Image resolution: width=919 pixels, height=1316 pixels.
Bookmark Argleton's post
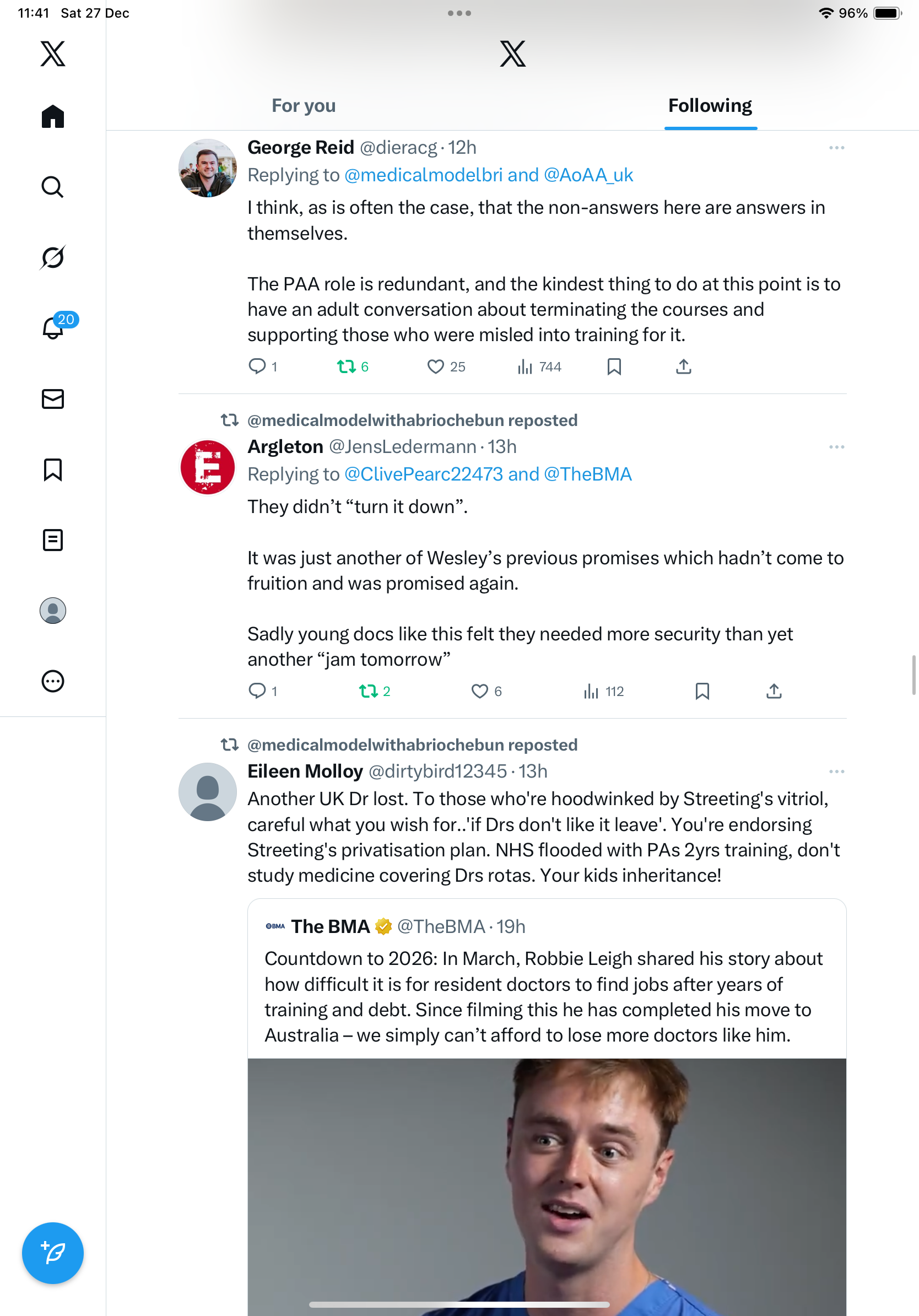click(702, 691)
